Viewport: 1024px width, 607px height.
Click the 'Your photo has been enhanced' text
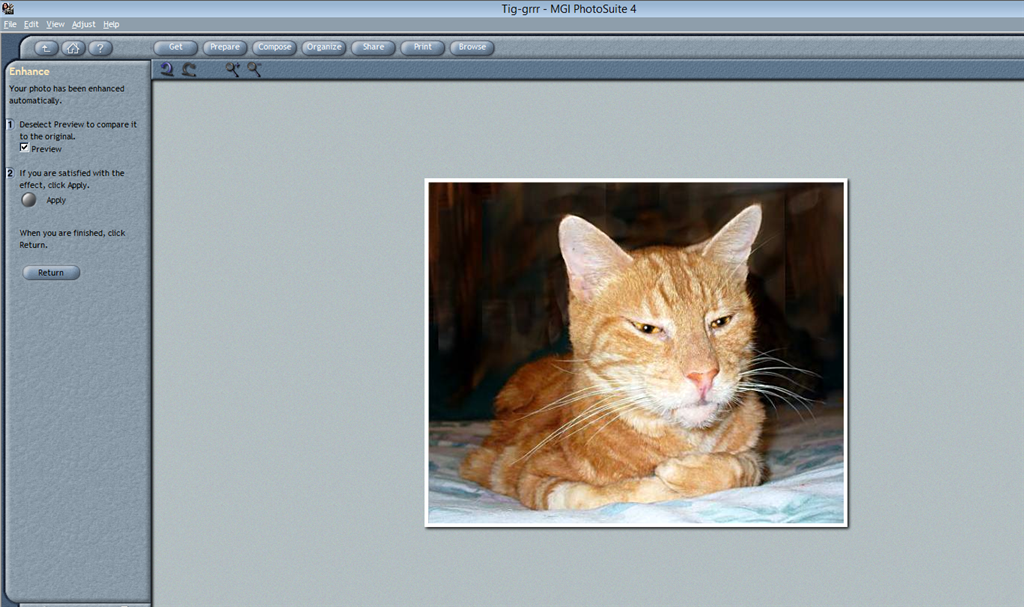click(67, 94)
